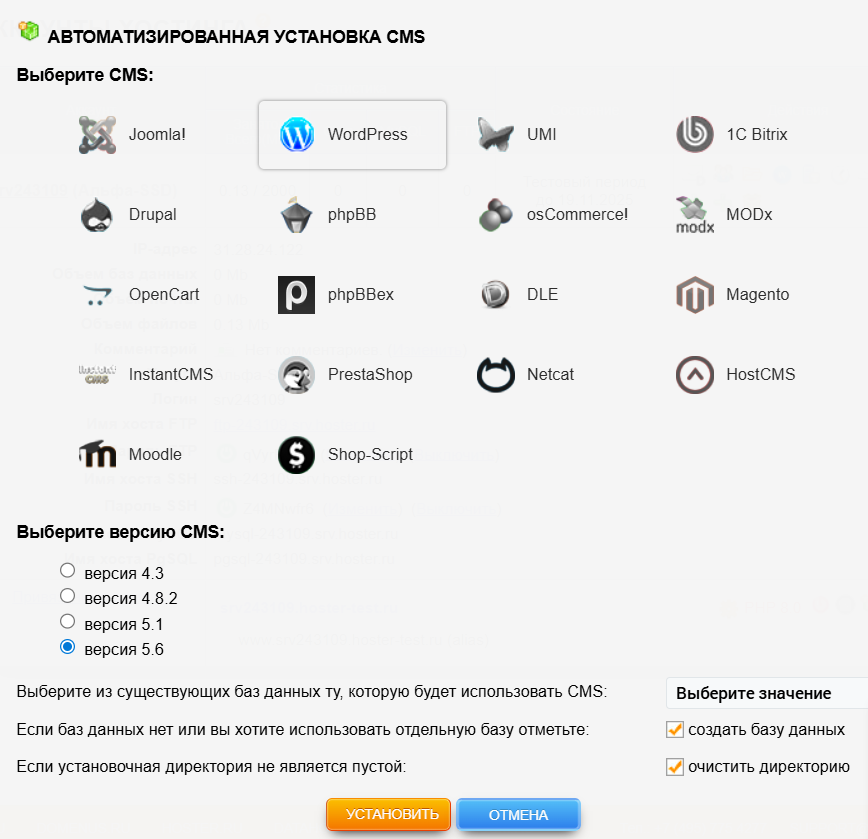Select the PrestaShop penguin icon
This screenshot has height=839, width=868.
(297, 375)
